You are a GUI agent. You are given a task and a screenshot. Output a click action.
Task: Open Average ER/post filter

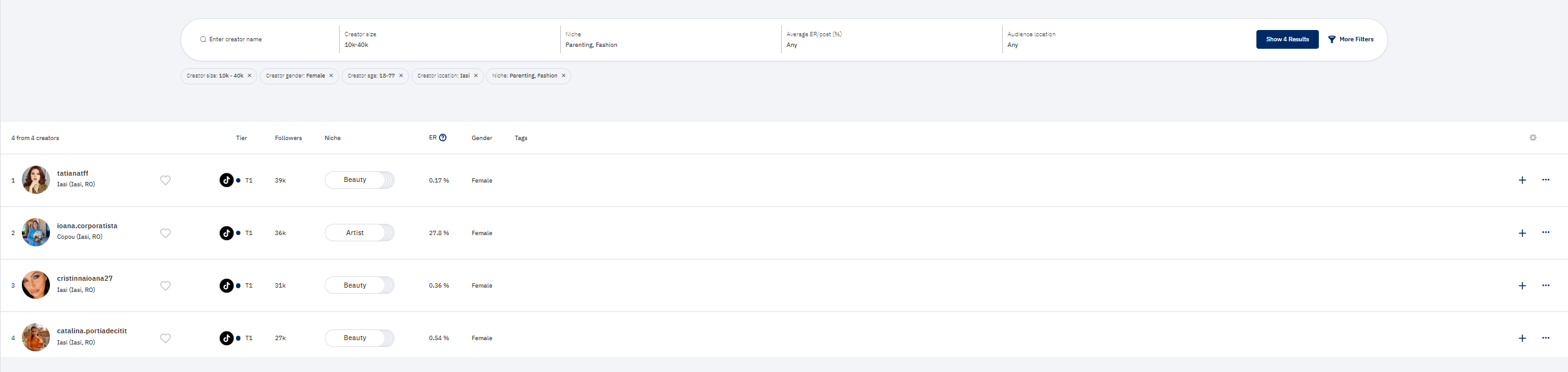(890, 39)
